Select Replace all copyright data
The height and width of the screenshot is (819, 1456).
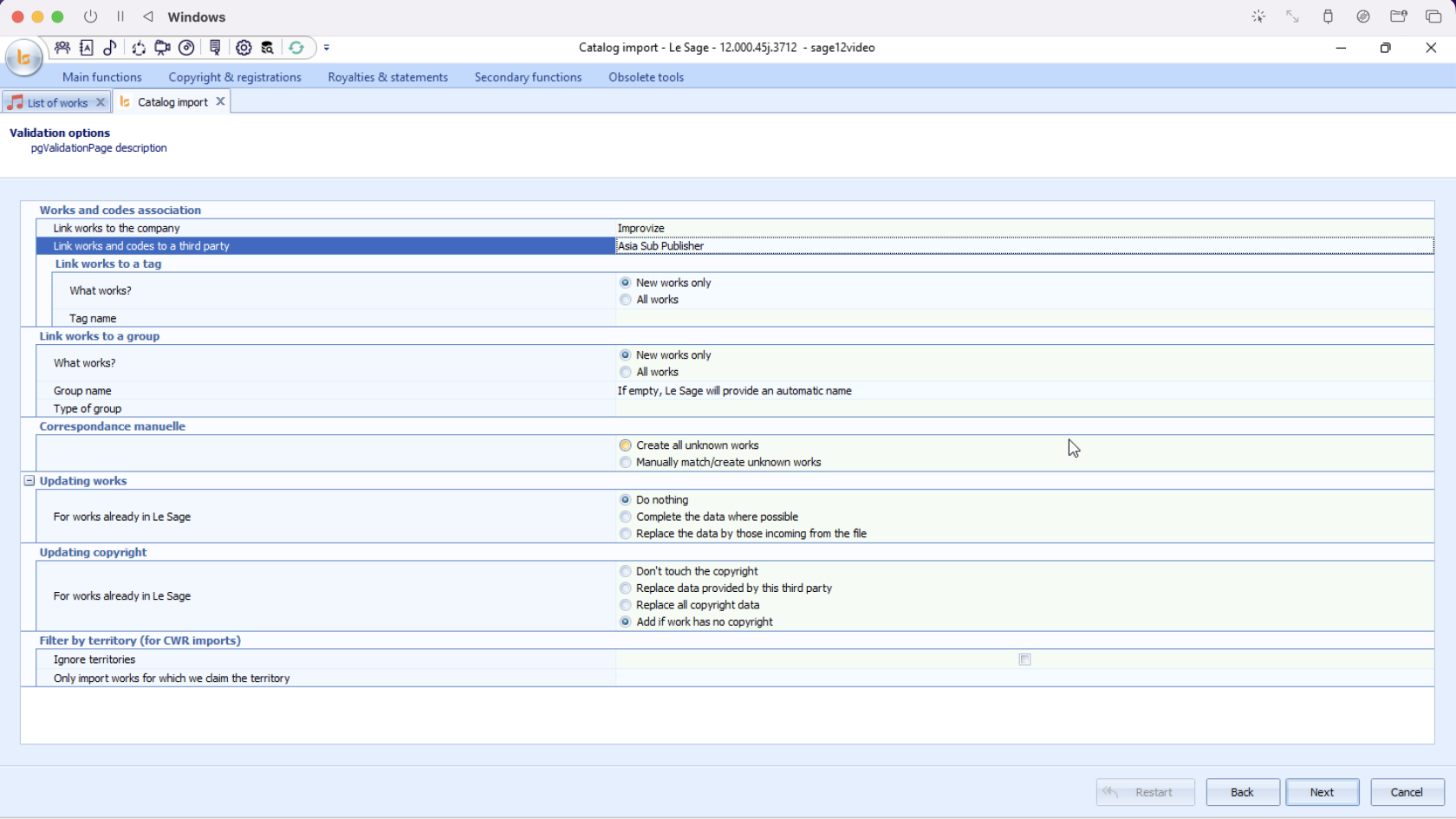click(690, 605)
